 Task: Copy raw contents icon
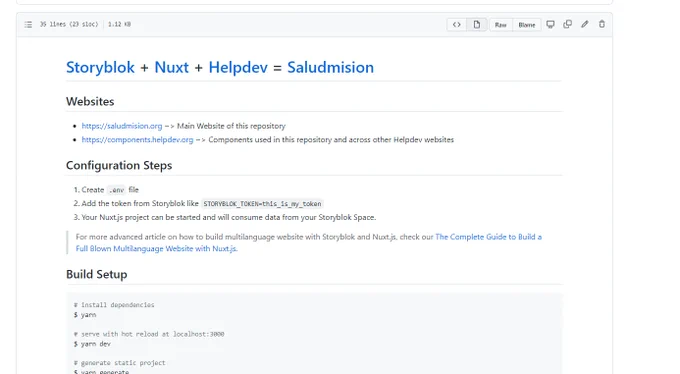[x=567, y=24]
